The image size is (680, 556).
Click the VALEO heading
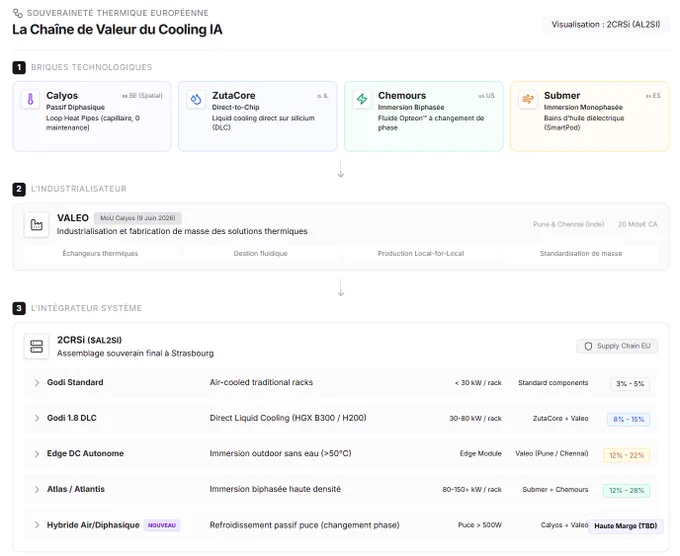tap(73, 218)
